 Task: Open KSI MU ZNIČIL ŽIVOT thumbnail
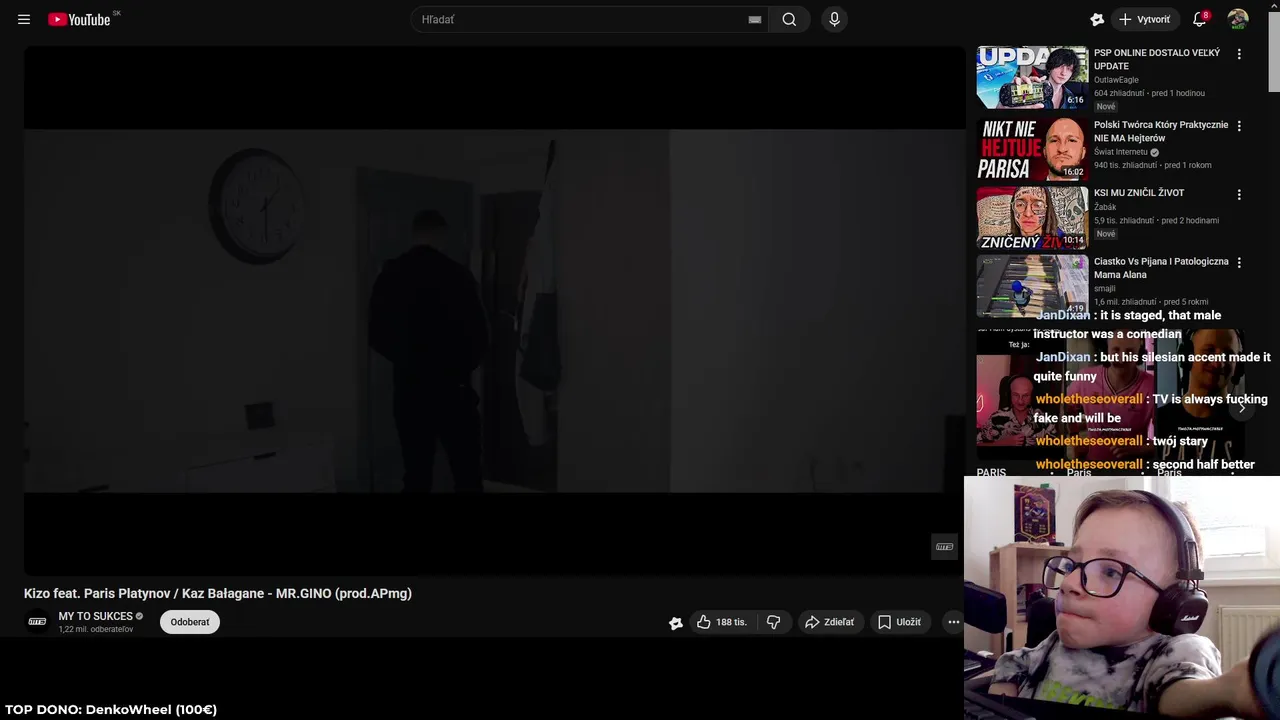(x=1032, y=217)
